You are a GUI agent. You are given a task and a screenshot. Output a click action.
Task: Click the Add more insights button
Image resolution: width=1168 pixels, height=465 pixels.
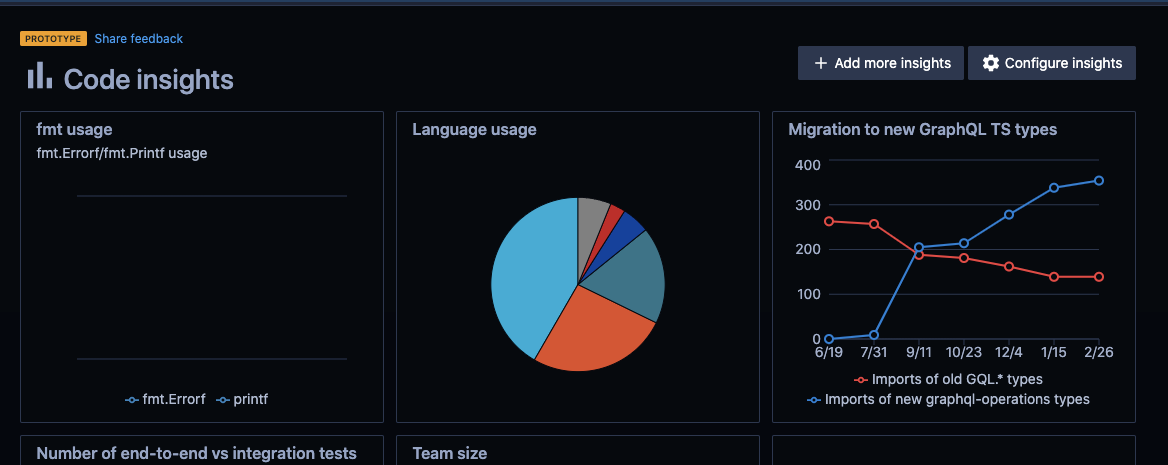(x=881, y=63)
